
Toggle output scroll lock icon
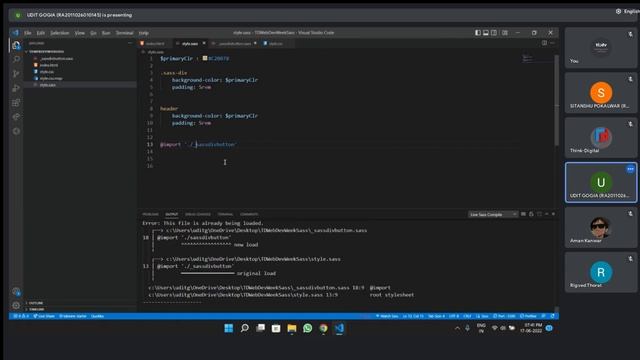point(531,214)
